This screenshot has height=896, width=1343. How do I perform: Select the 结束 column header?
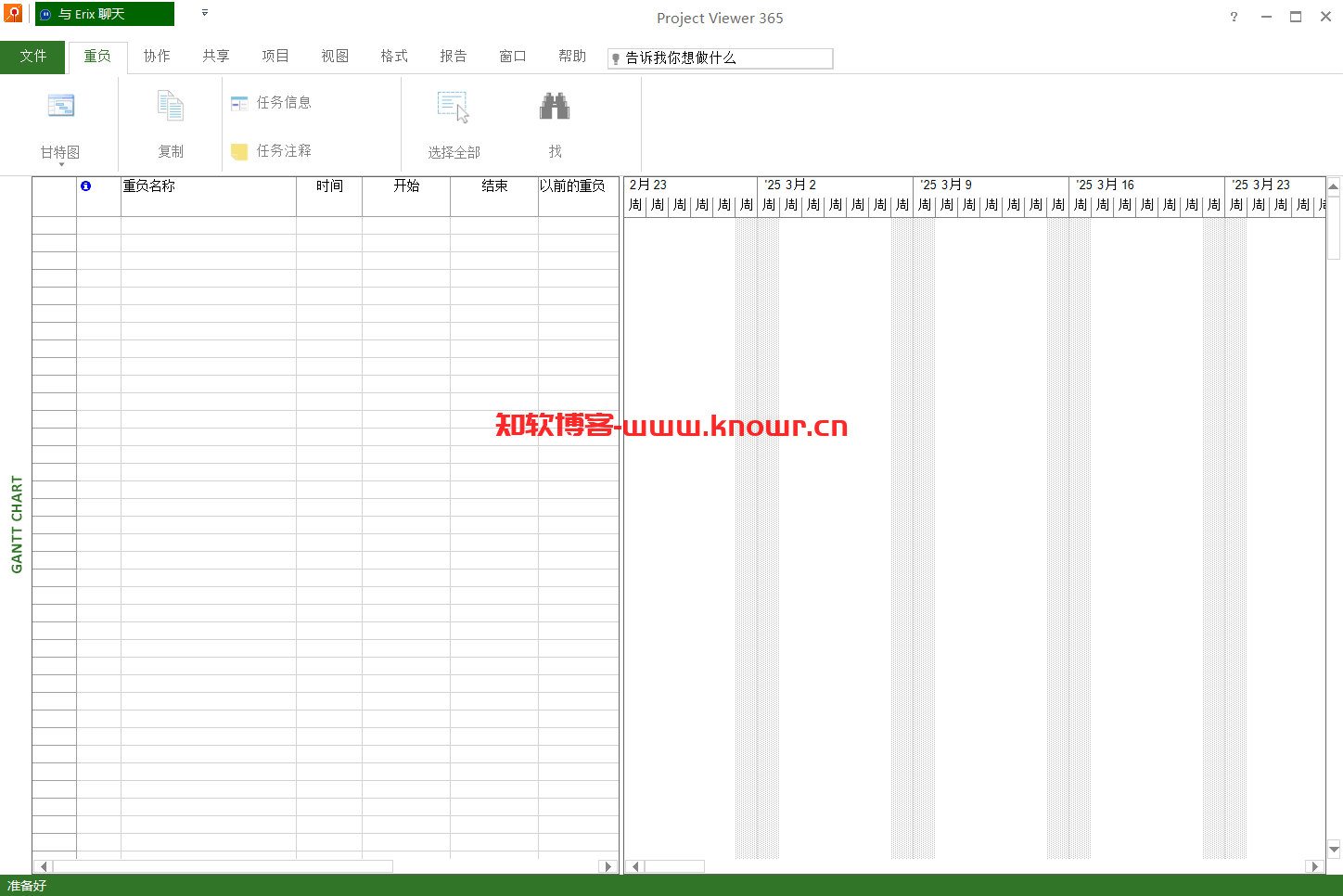point(494,196)
